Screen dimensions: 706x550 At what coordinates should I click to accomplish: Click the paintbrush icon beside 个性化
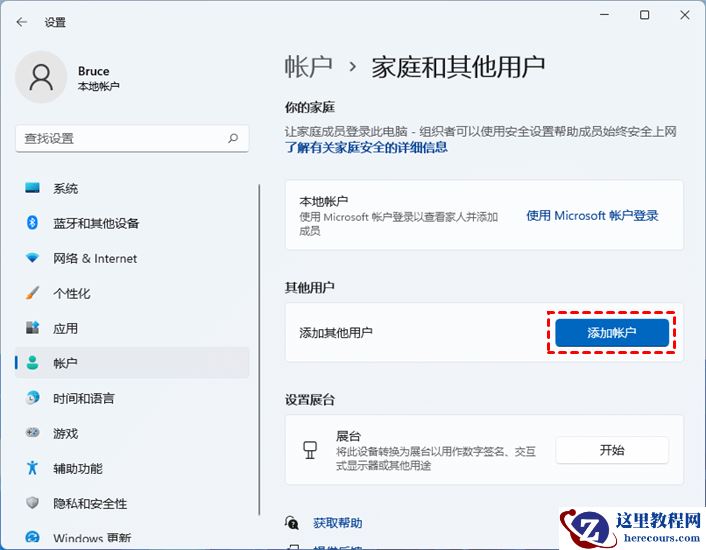coord(32,293)
